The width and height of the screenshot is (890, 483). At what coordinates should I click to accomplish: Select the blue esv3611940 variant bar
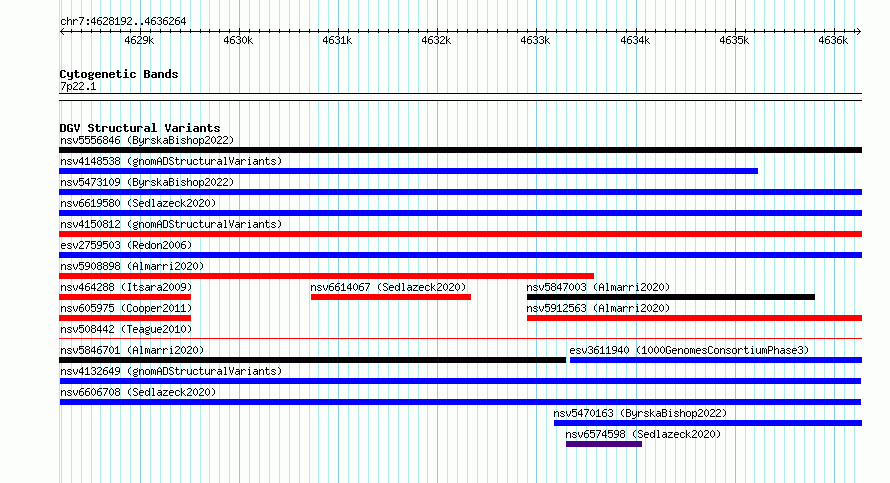[716, 360]
